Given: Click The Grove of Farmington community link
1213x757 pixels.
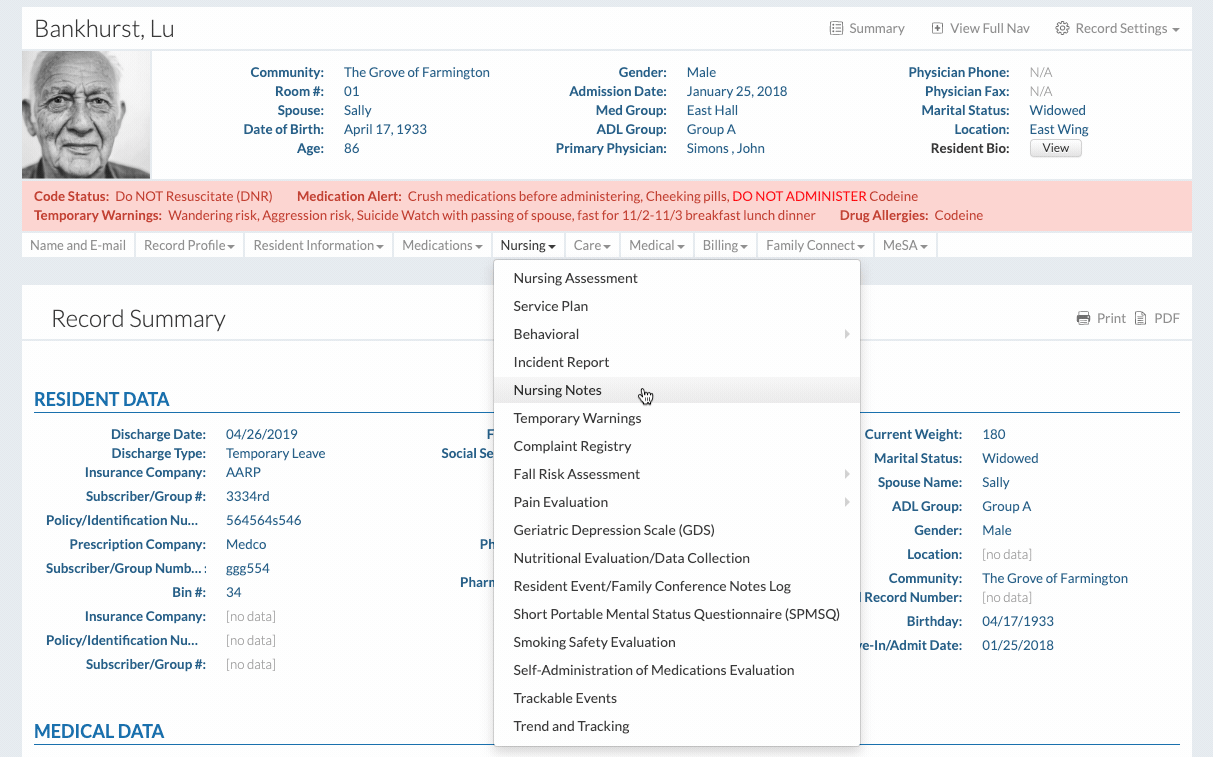Looking at the screenshot, I should 416,72.
